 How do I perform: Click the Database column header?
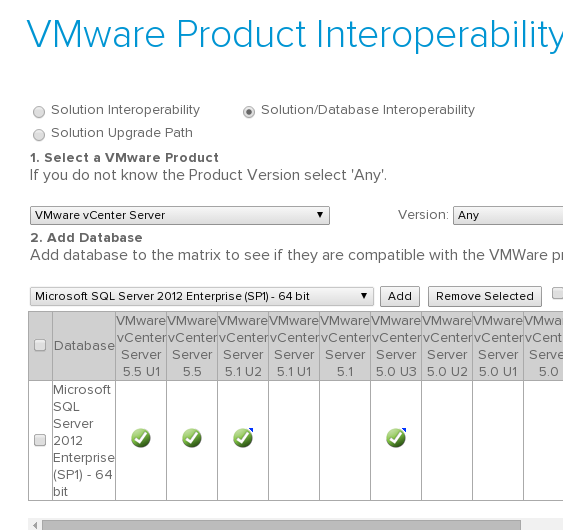click(x=84, y=346)
